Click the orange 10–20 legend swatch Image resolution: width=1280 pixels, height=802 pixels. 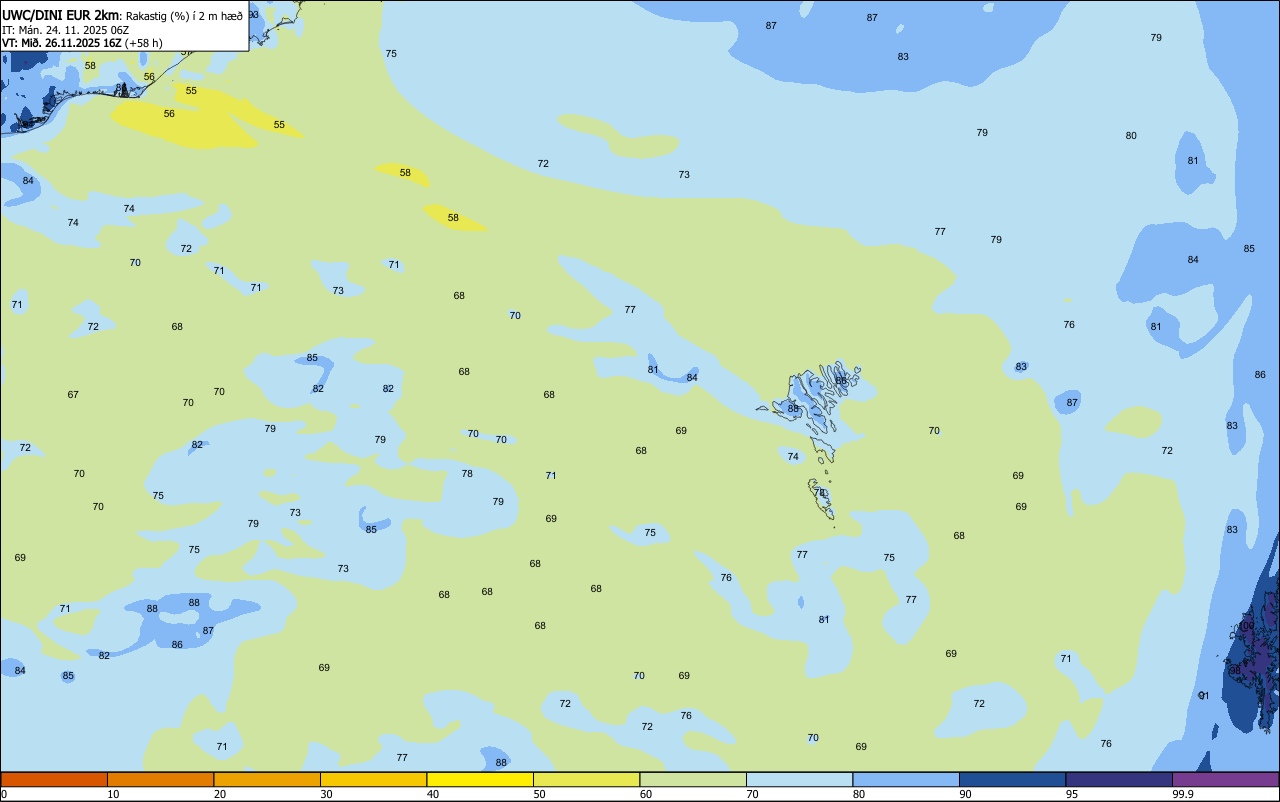(x=160, y=779)
